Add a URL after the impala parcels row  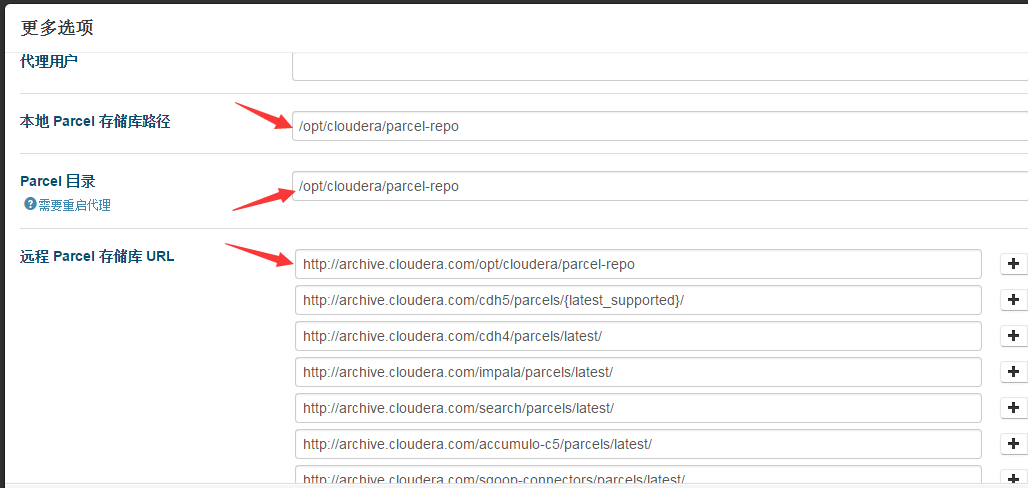1014,372
